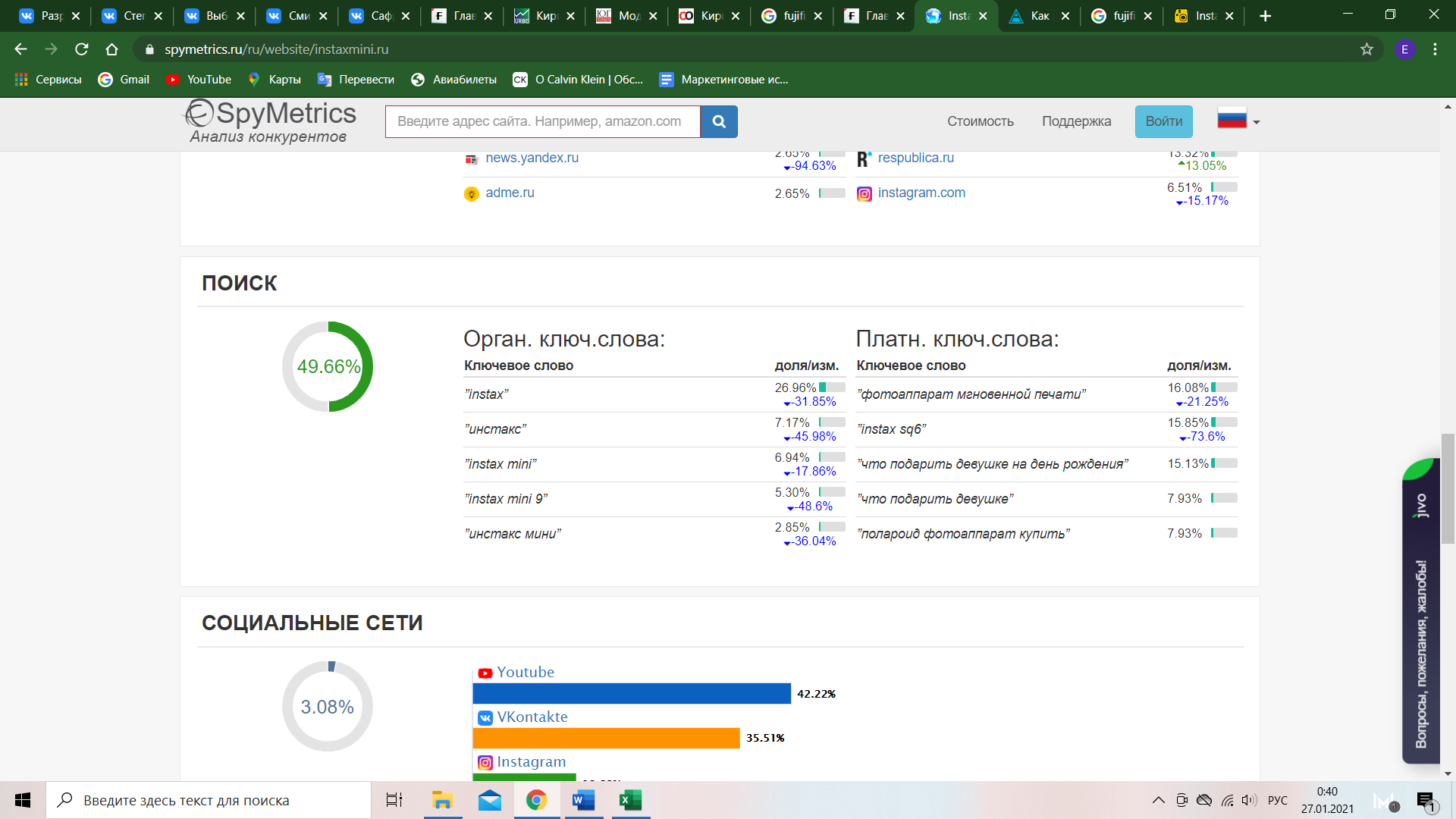
Task: Select the Поддержка menu item
Action: tap(1075, 120)
